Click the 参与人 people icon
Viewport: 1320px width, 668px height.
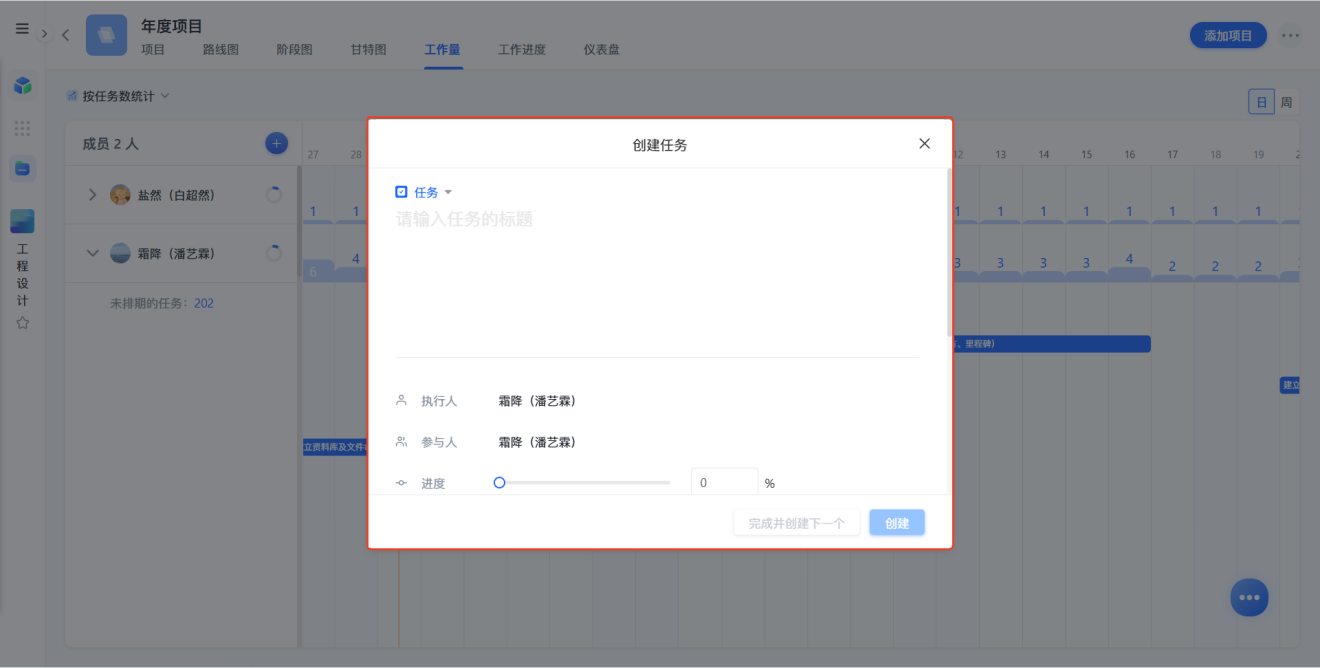[402, 441]
